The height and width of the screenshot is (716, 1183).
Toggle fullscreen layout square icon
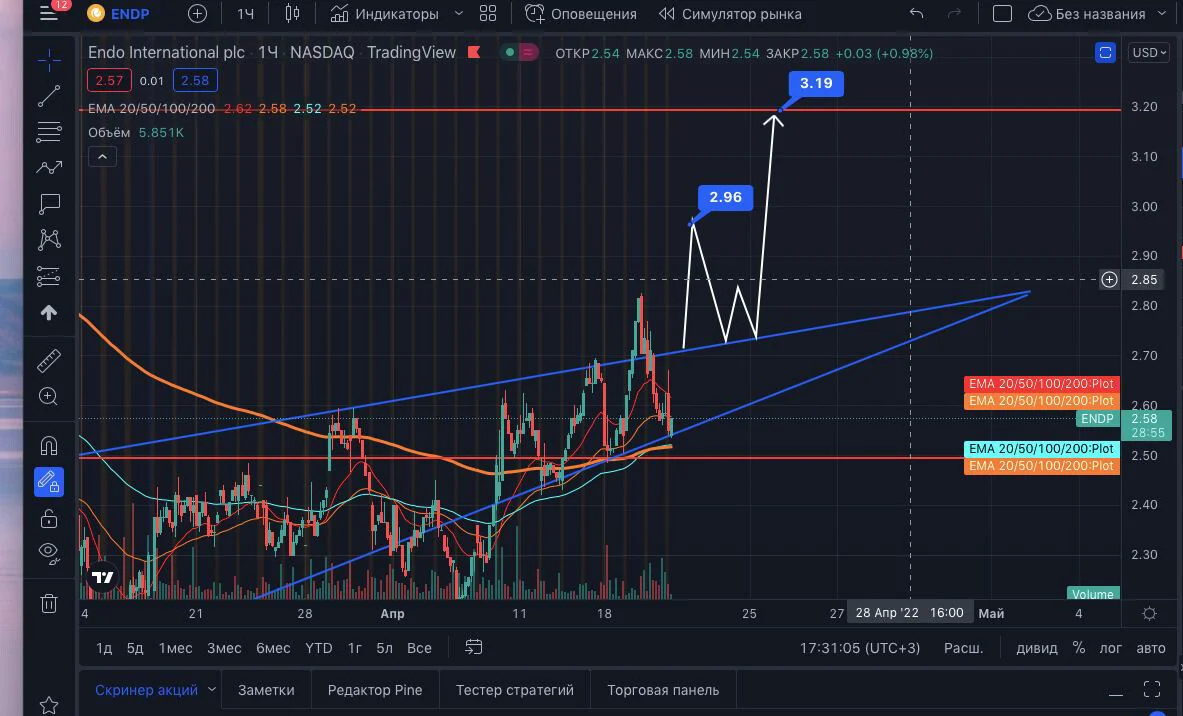pyautogui.click(x=1002, y=14)
